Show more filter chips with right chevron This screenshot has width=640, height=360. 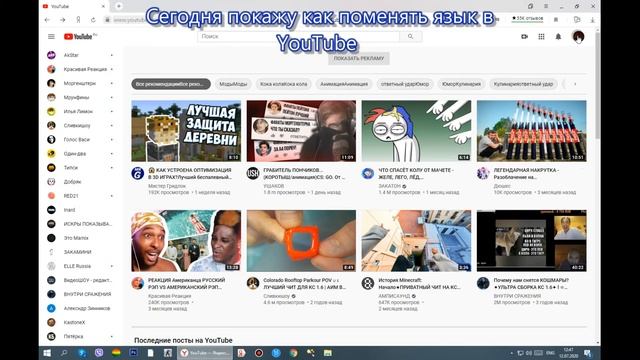575,84
